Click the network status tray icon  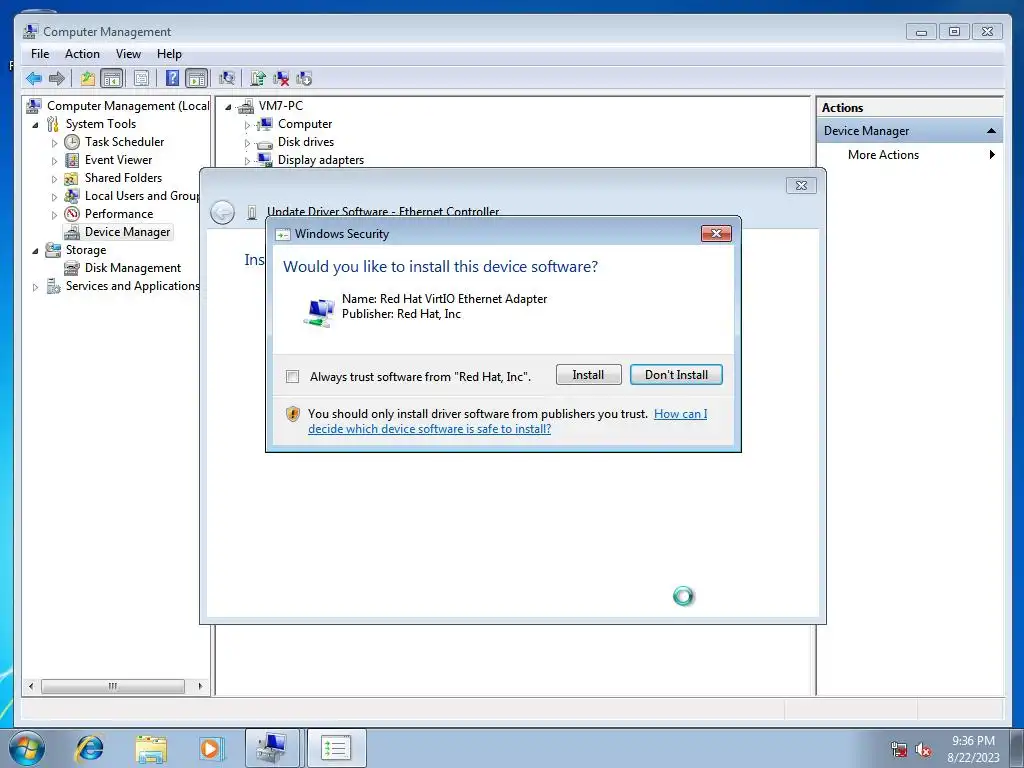(899, 749)
